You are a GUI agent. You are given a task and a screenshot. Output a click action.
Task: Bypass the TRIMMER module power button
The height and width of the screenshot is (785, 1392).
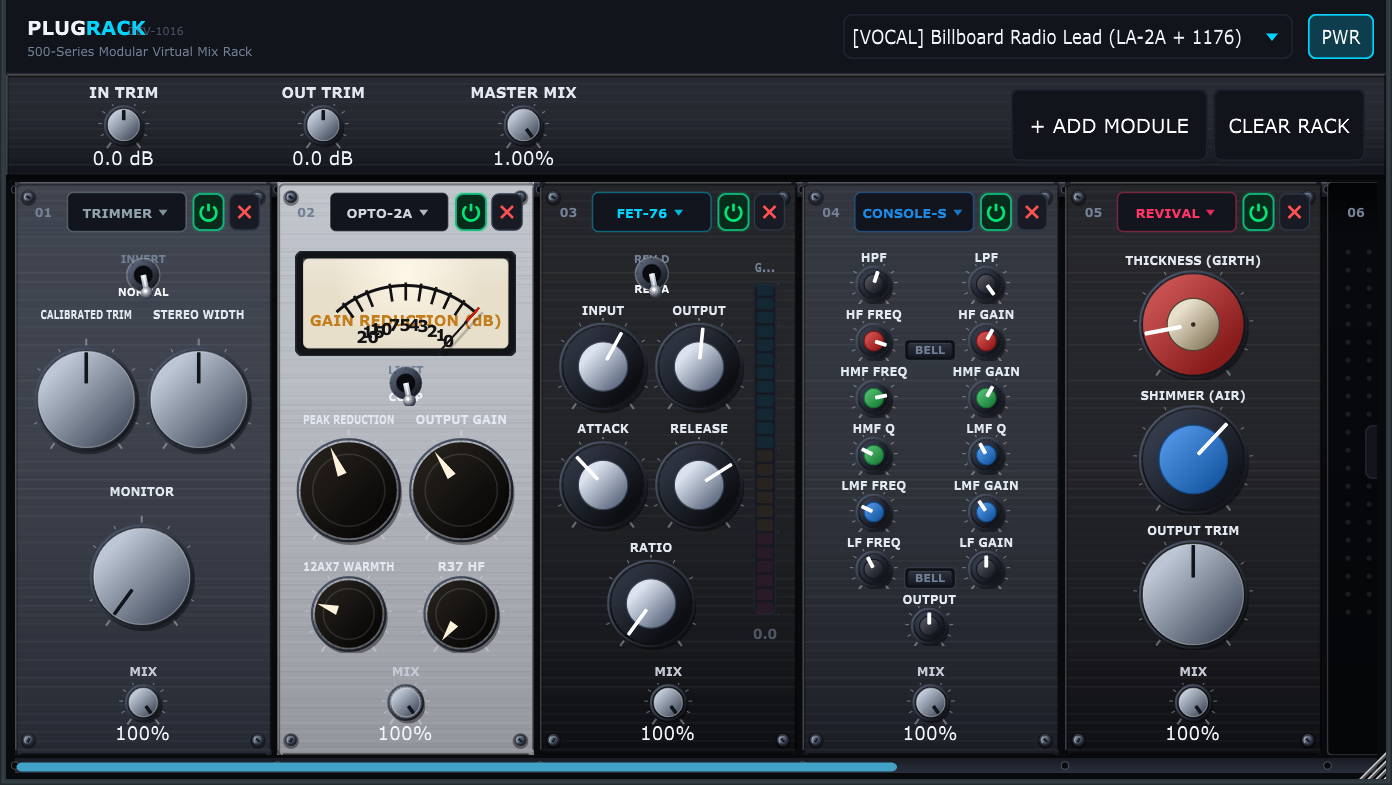click(x=208, y=212)
